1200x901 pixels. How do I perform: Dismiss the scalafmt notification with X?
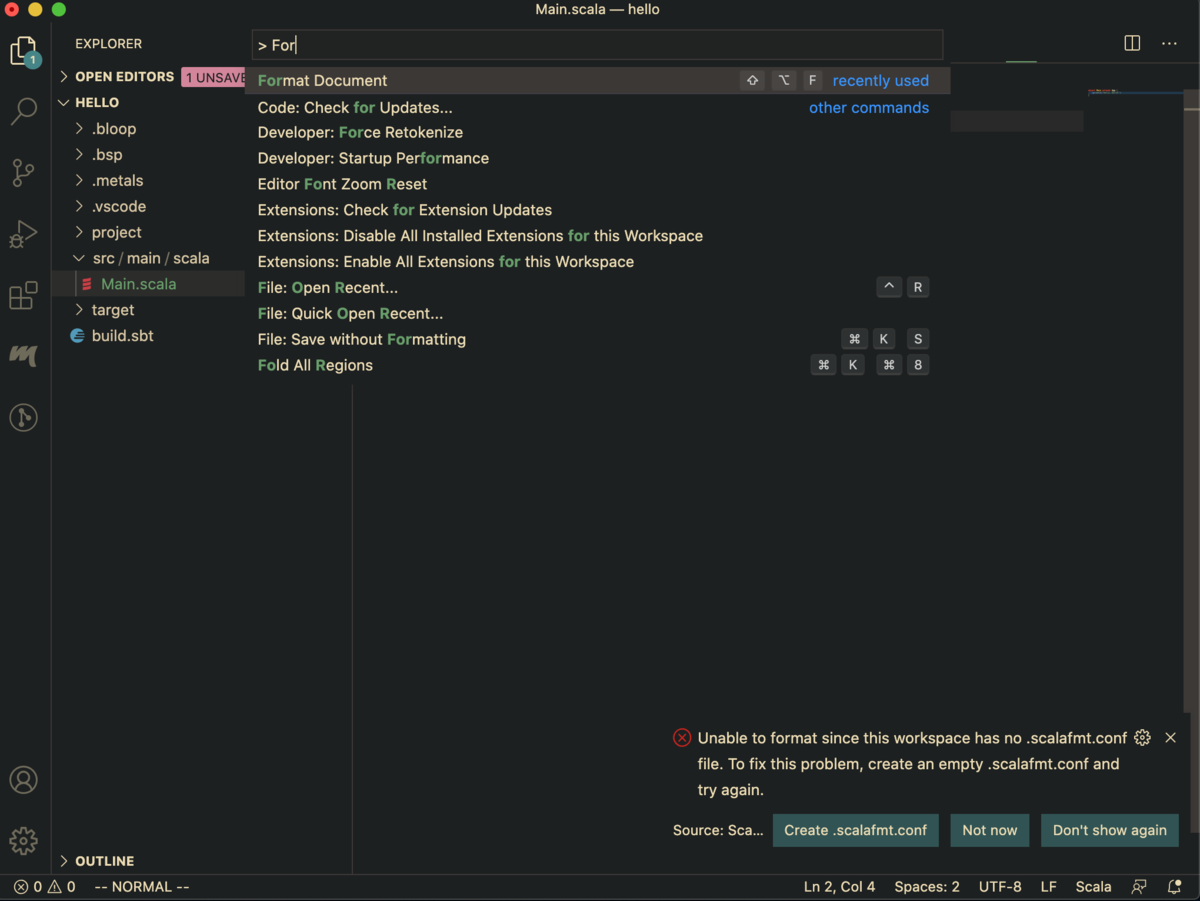(x=1171, y=738)
